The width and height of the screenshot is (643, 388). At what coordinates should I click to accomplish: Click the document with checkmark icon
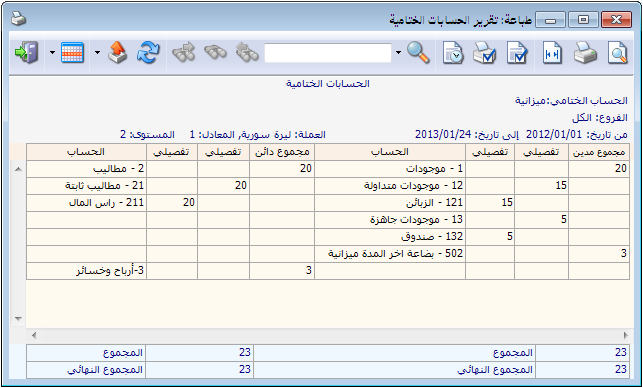(x=517, y=53)
